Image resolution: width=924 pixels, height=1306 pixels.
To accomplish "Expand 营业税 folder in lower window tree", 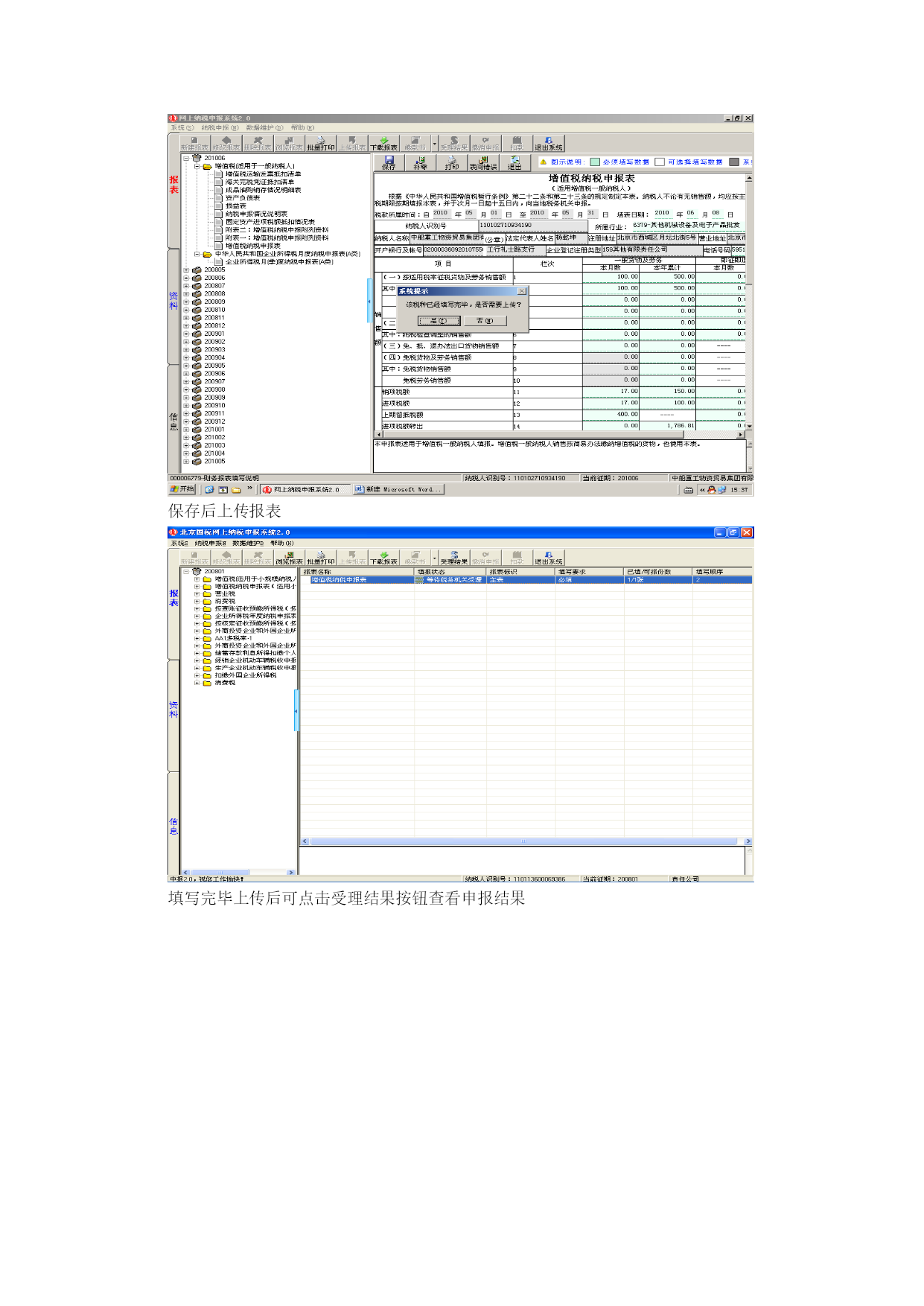I will [197, 594].
